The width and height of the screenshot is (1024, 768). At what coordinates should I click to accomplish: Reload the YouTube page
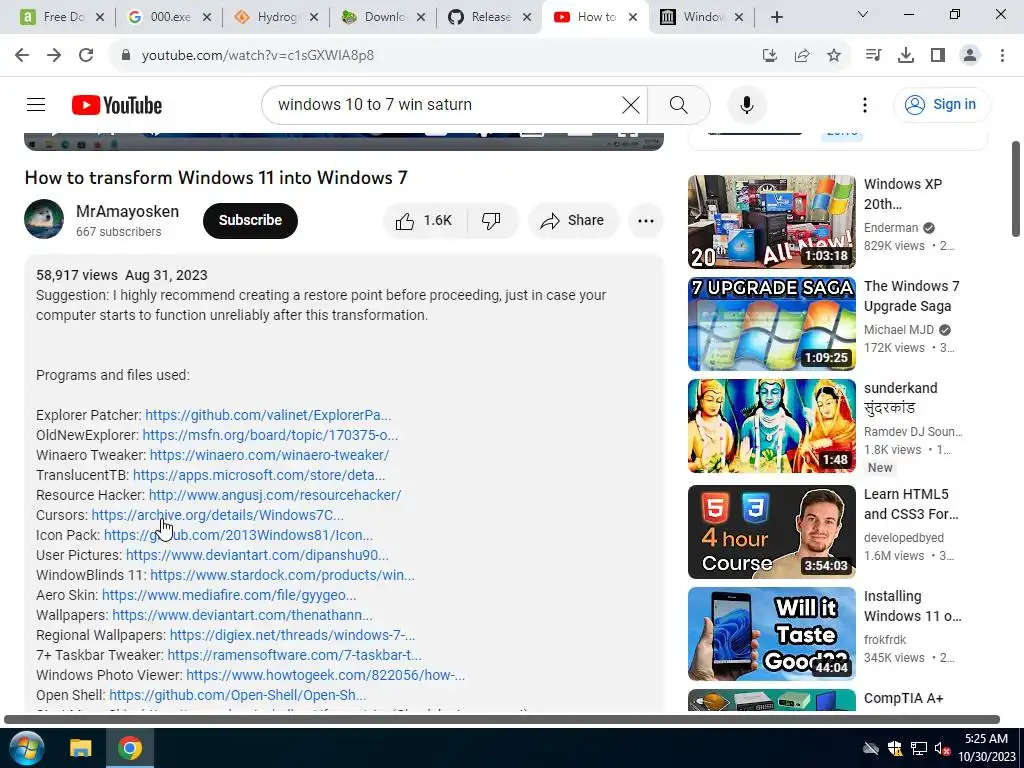tap(86, 55)
